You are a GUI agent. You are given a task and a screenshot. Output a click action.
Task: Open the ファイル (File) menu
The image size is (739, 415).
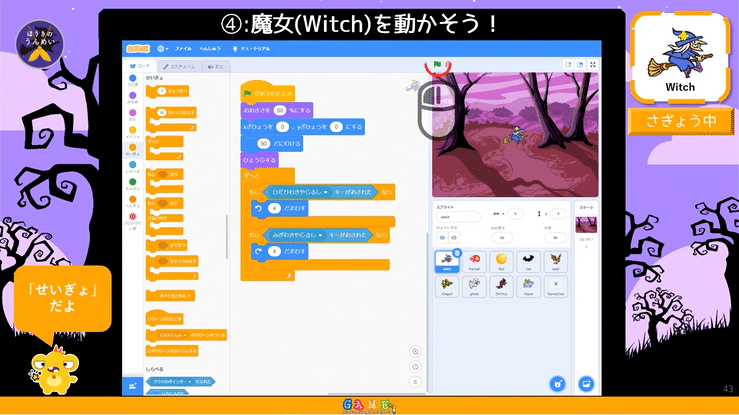(x=183, y=49)
